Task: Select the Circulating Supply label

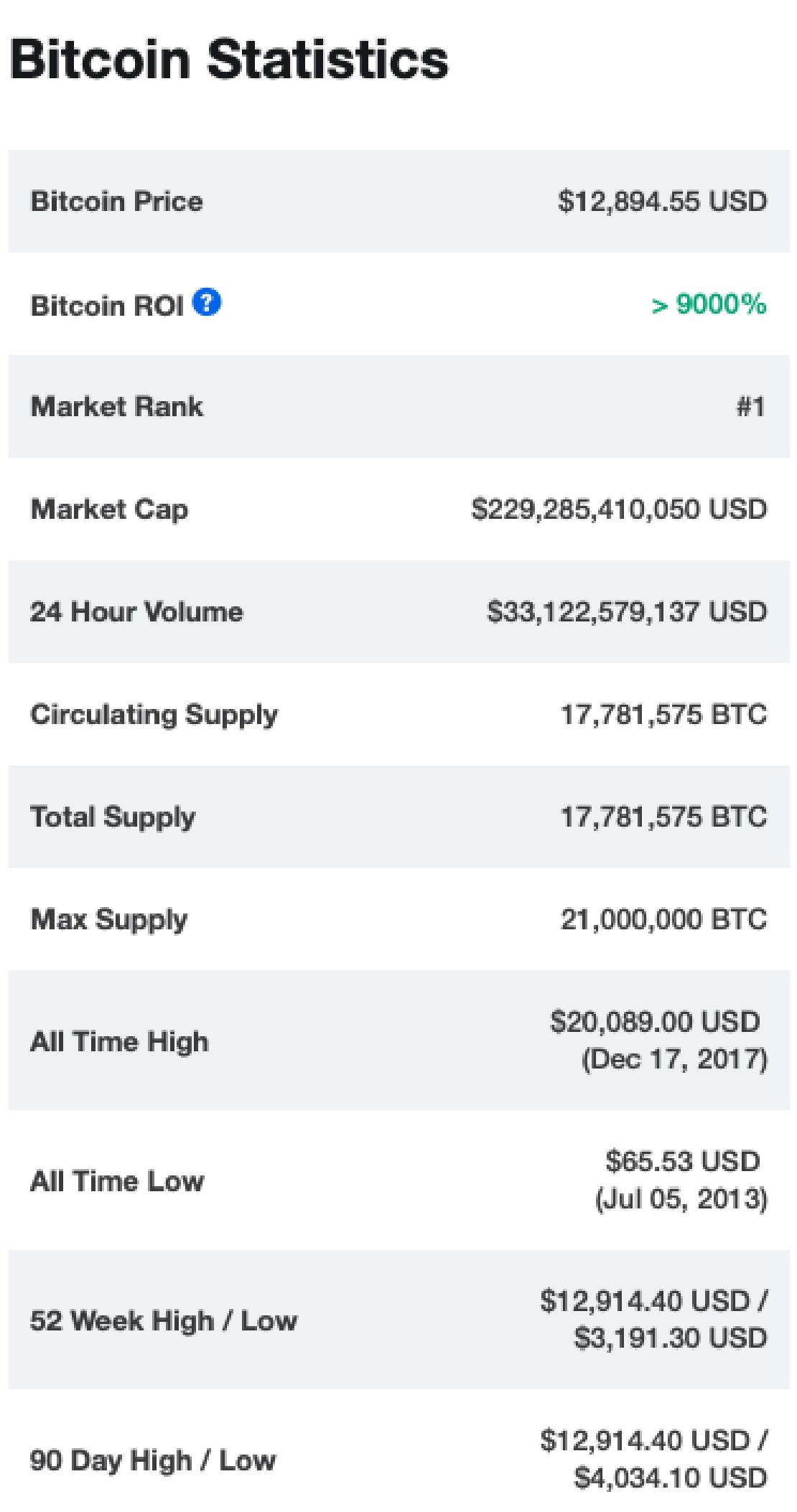Action: [154, 715]
